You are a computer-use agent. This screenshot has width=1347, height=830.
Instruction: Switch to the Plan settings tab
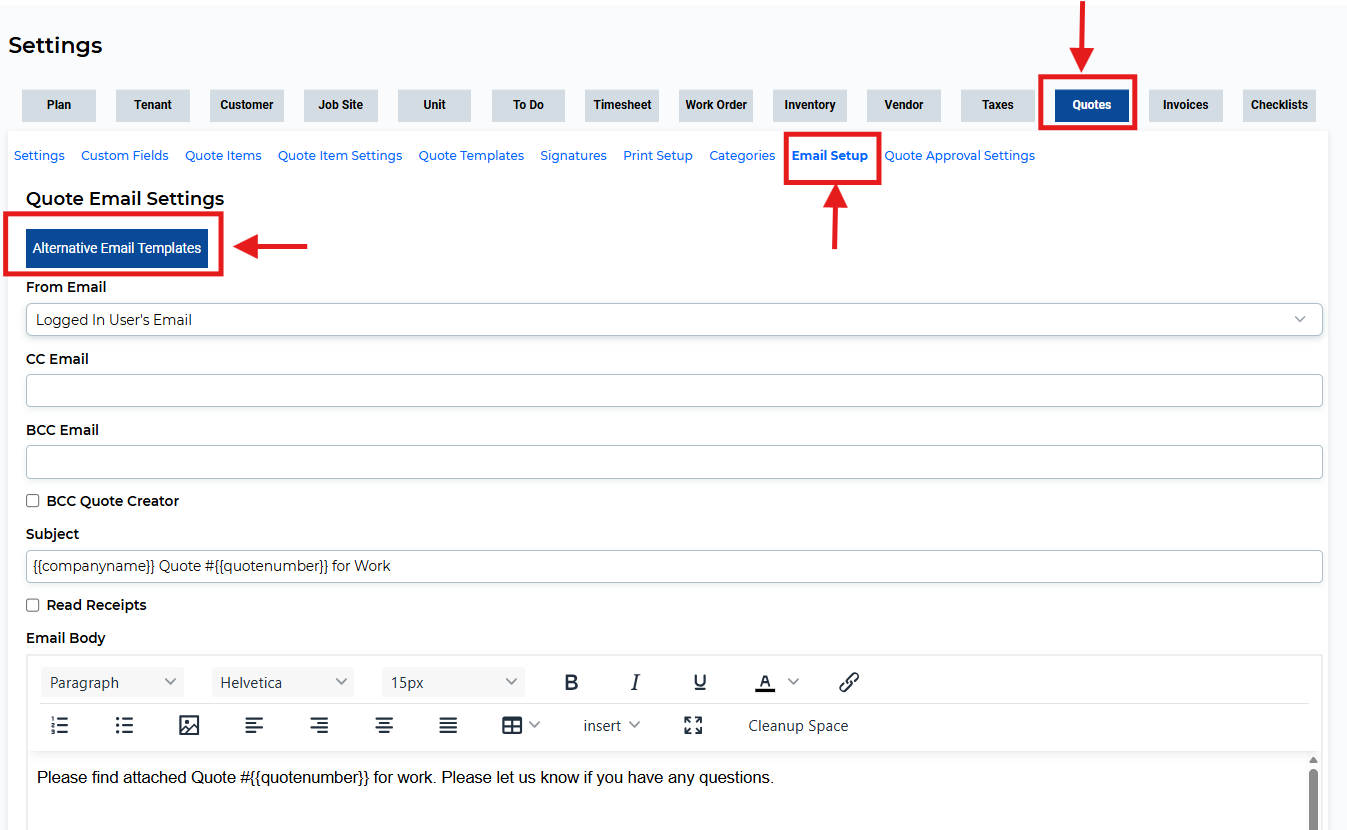click(59, 105)
